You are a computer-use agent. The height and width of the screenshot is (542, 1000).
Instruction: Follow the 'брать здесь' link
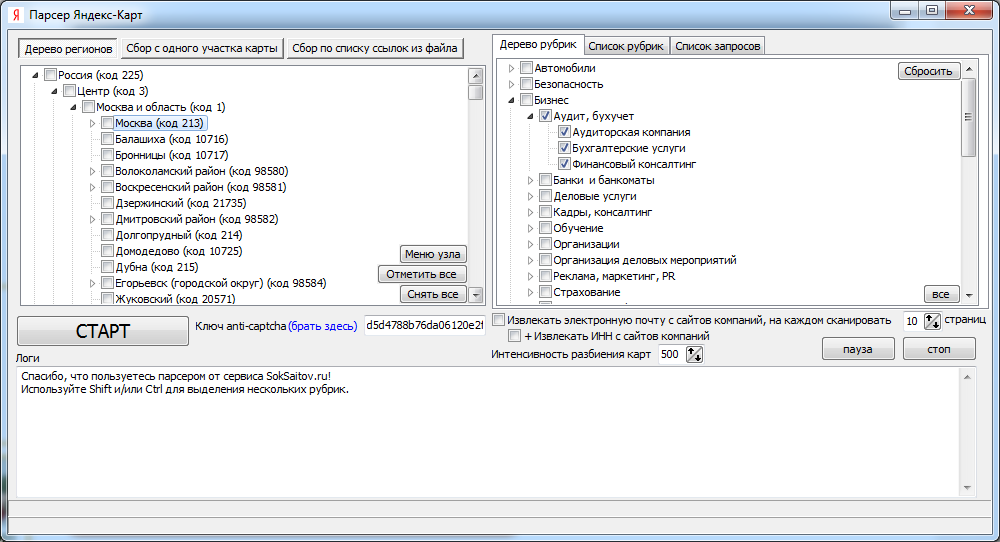(x=322, y=326)
